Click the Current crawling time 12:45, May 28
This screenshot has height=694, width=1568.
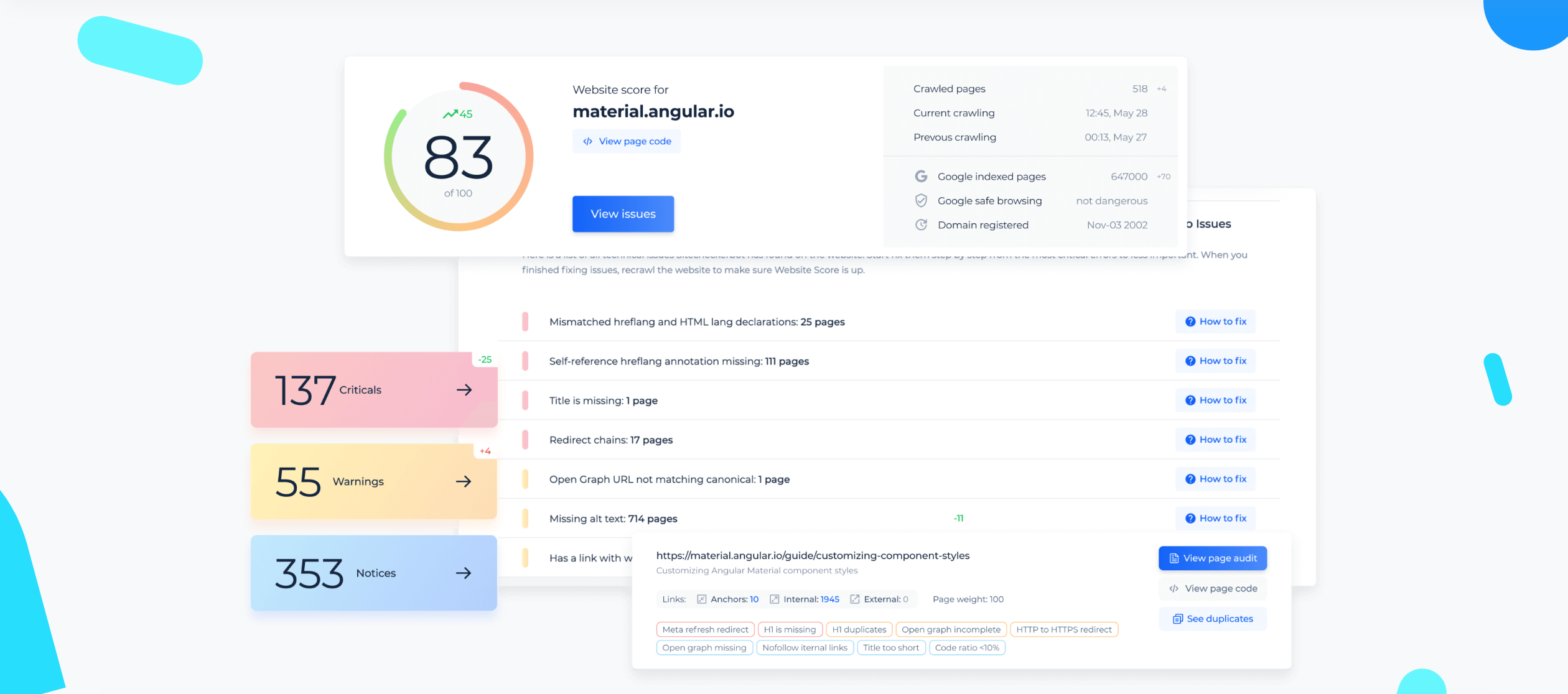tap(1116, 113)
